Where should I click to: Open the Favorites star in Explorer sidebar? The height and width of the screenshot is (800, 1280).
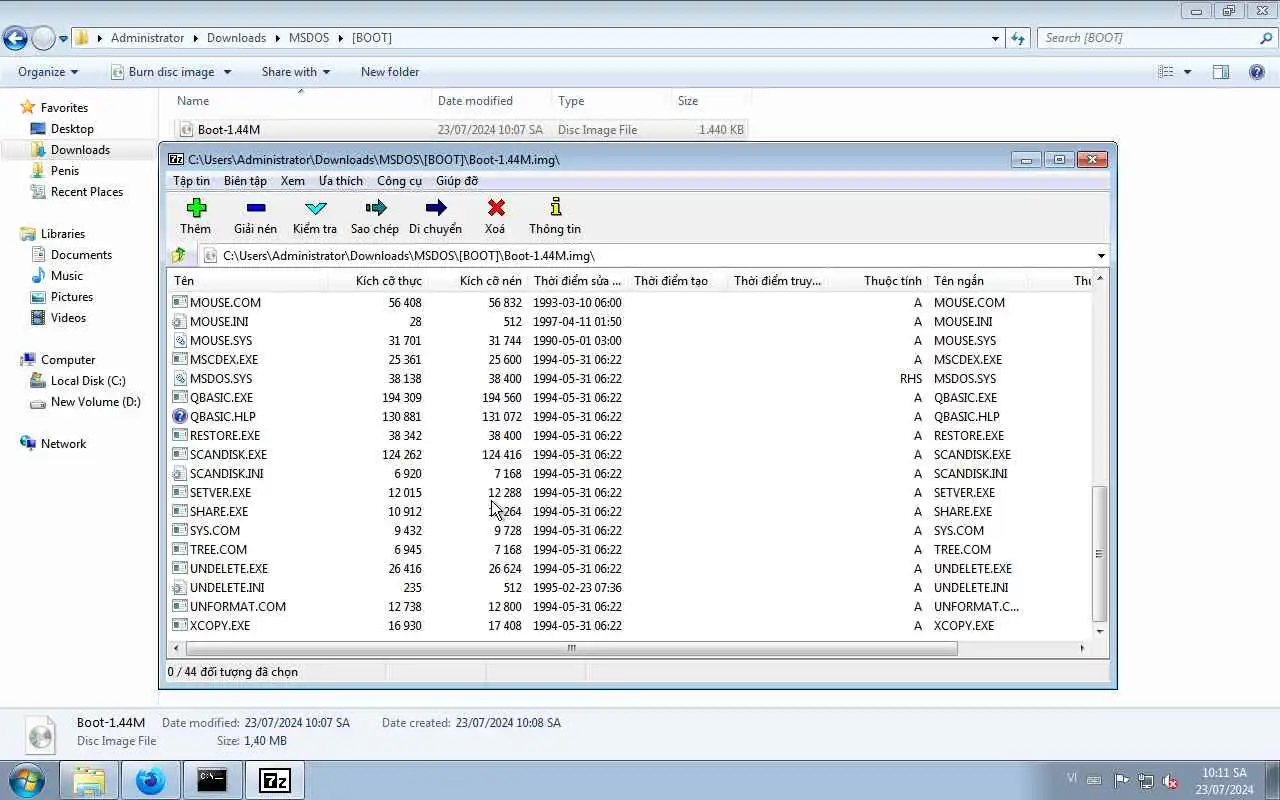[x=28, y=107]
